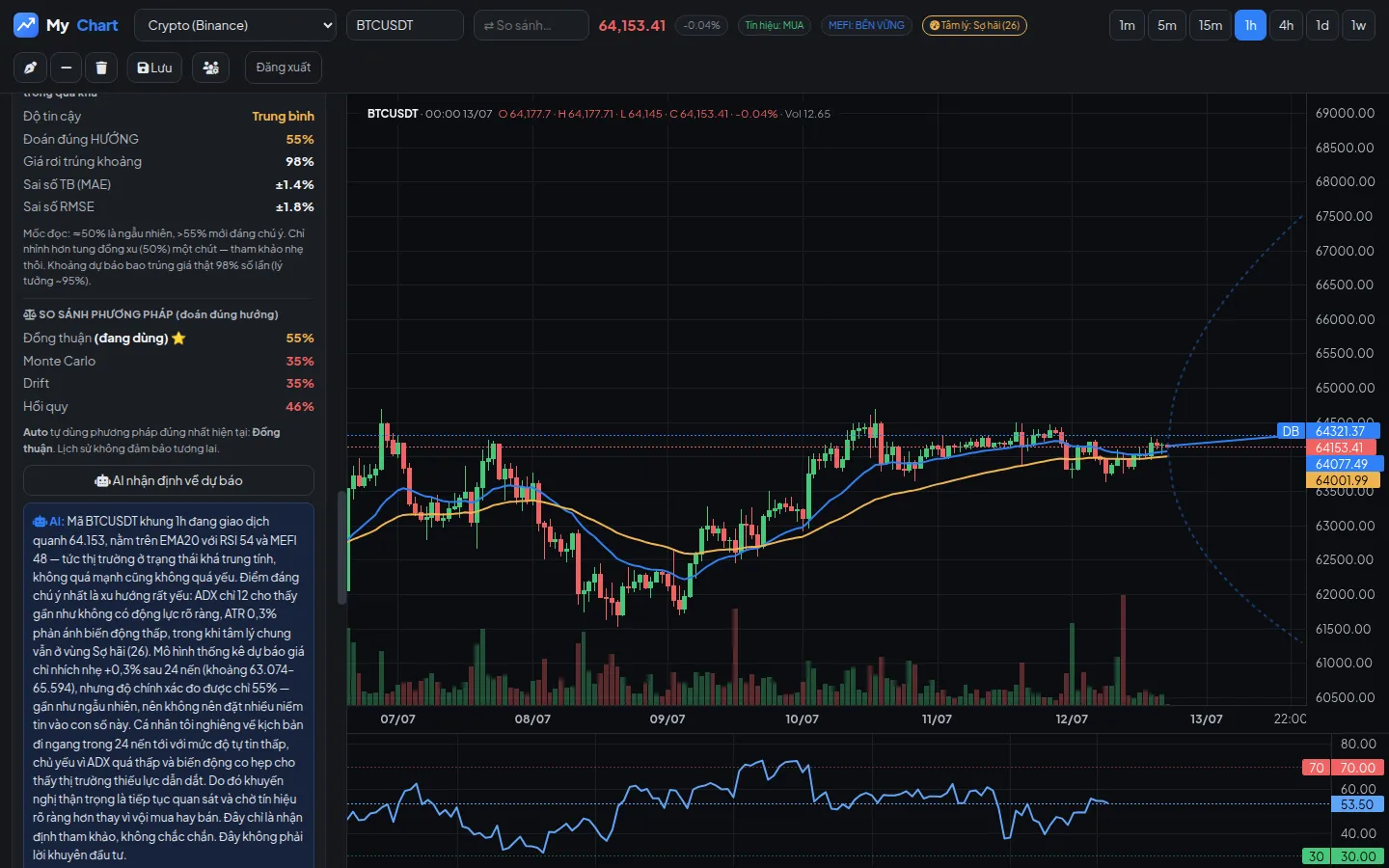Click the Tâm lý: Sợ hãi (26) badge
Viewport: 1389px width, 868px height.
point(974,25)
